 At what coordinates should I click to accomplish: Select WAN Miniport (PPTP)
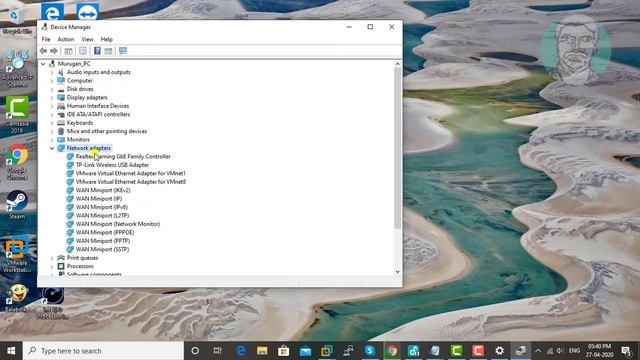click(x=103, y=241)
